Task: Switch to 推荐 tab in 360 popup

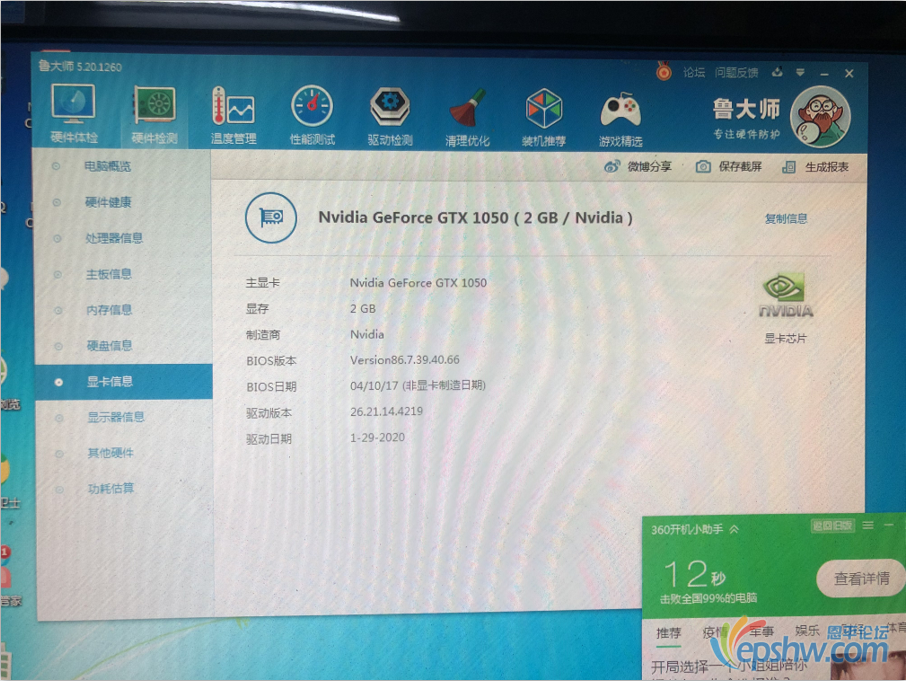Action: (669, 633)
